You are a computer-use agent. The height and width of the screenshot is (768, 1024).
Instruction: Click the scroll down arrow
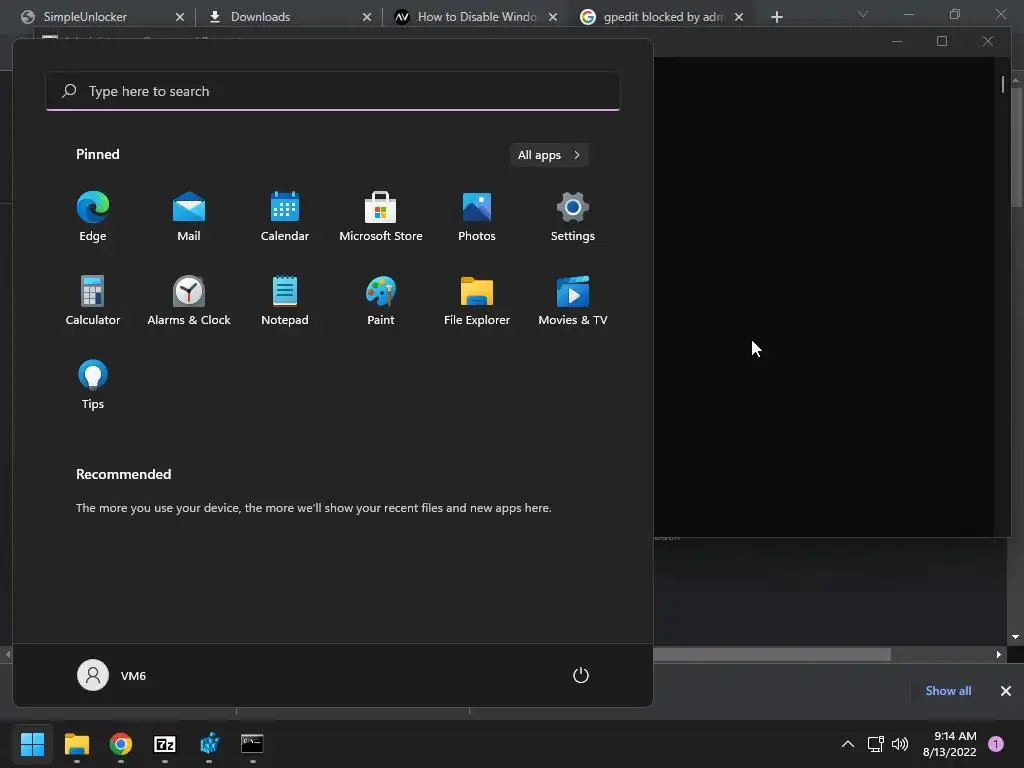[x=1016, y=637]
